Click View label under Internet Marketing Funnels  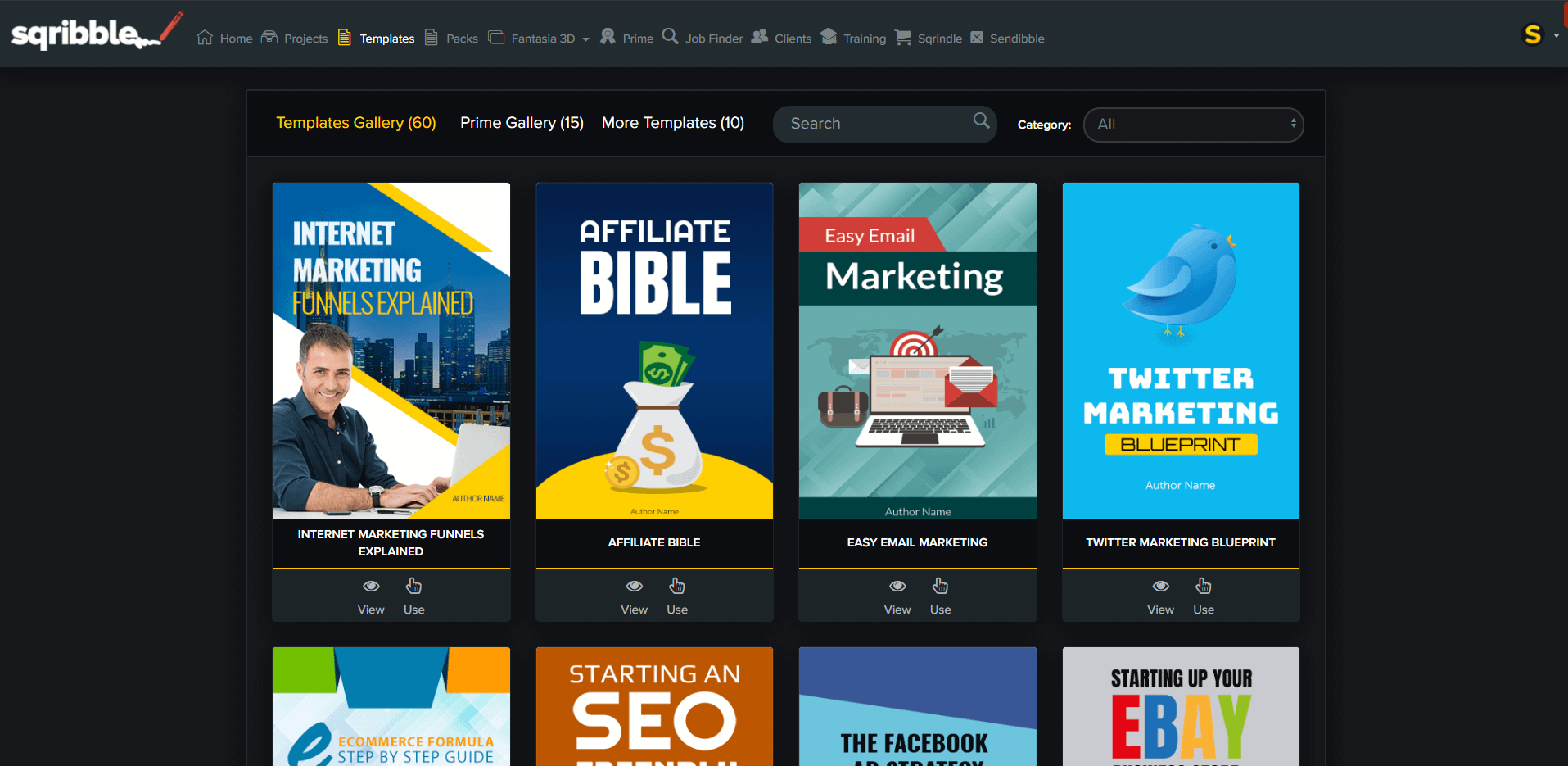point(371,610)
